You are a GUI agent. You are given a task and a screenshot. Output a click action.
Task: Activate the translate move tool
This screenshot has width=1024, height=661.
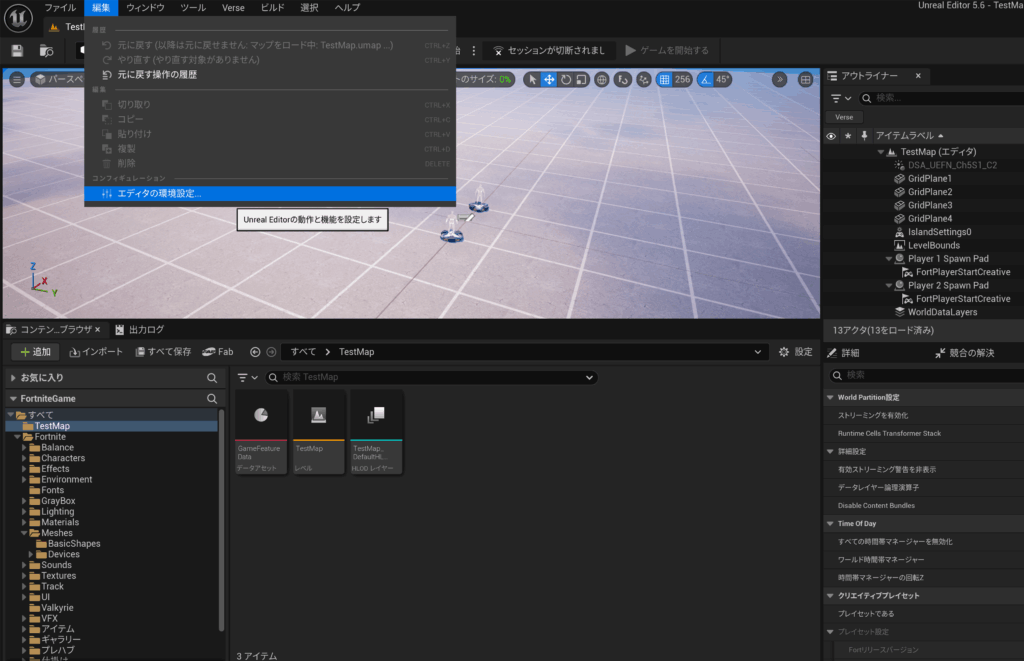pyautogui.click(x=549, y=80)
